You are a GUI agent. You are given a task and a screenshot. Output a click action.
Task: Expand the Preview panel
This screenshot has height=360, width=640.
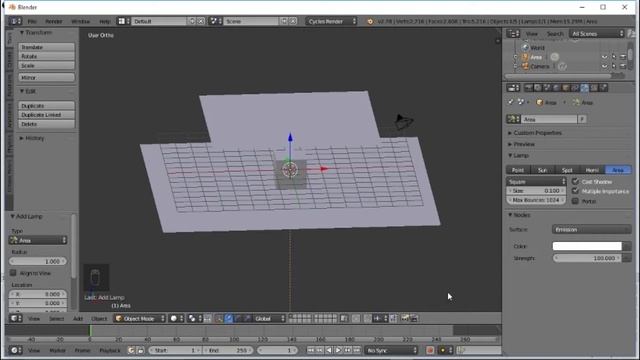[x=521, y=144]
